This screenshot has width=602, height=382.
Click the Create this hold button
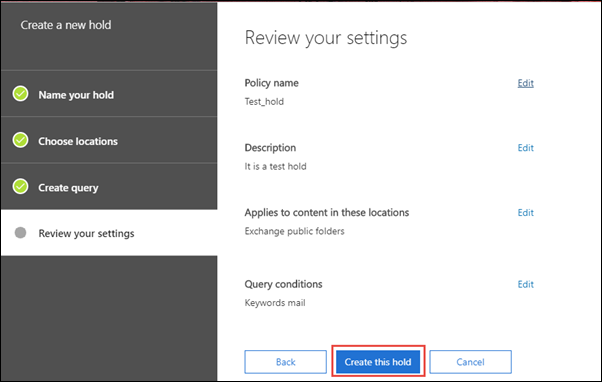point(378,362)
